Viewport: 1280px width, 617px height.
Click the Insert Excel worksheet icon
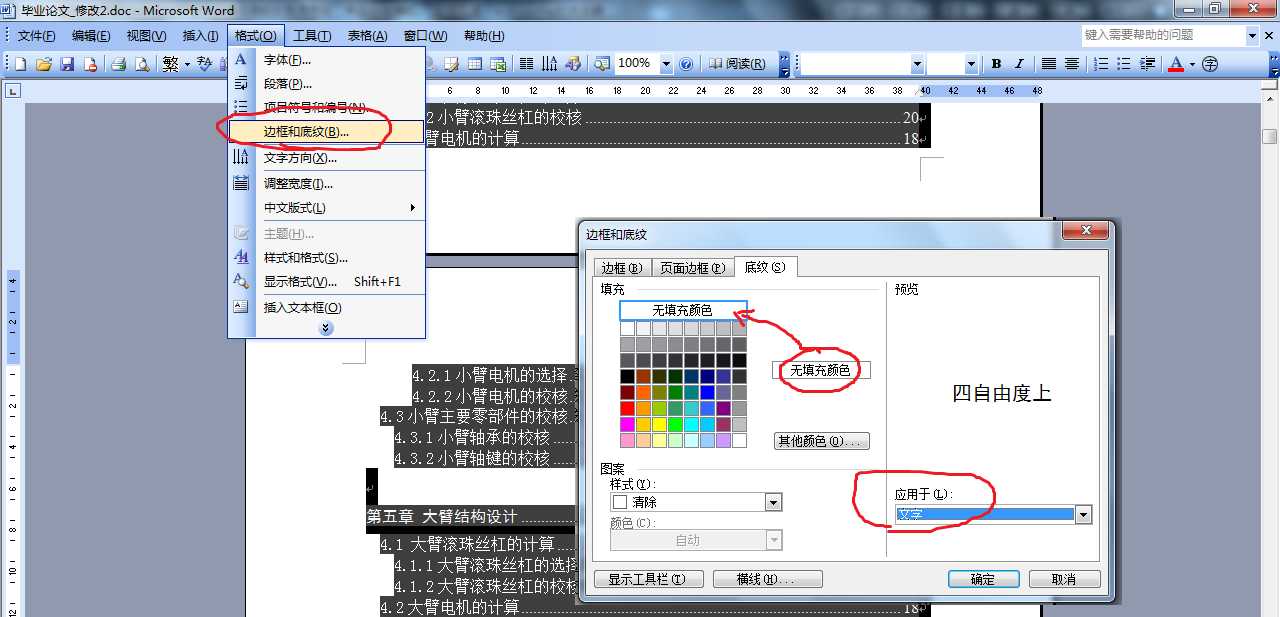tap(499, 64)
